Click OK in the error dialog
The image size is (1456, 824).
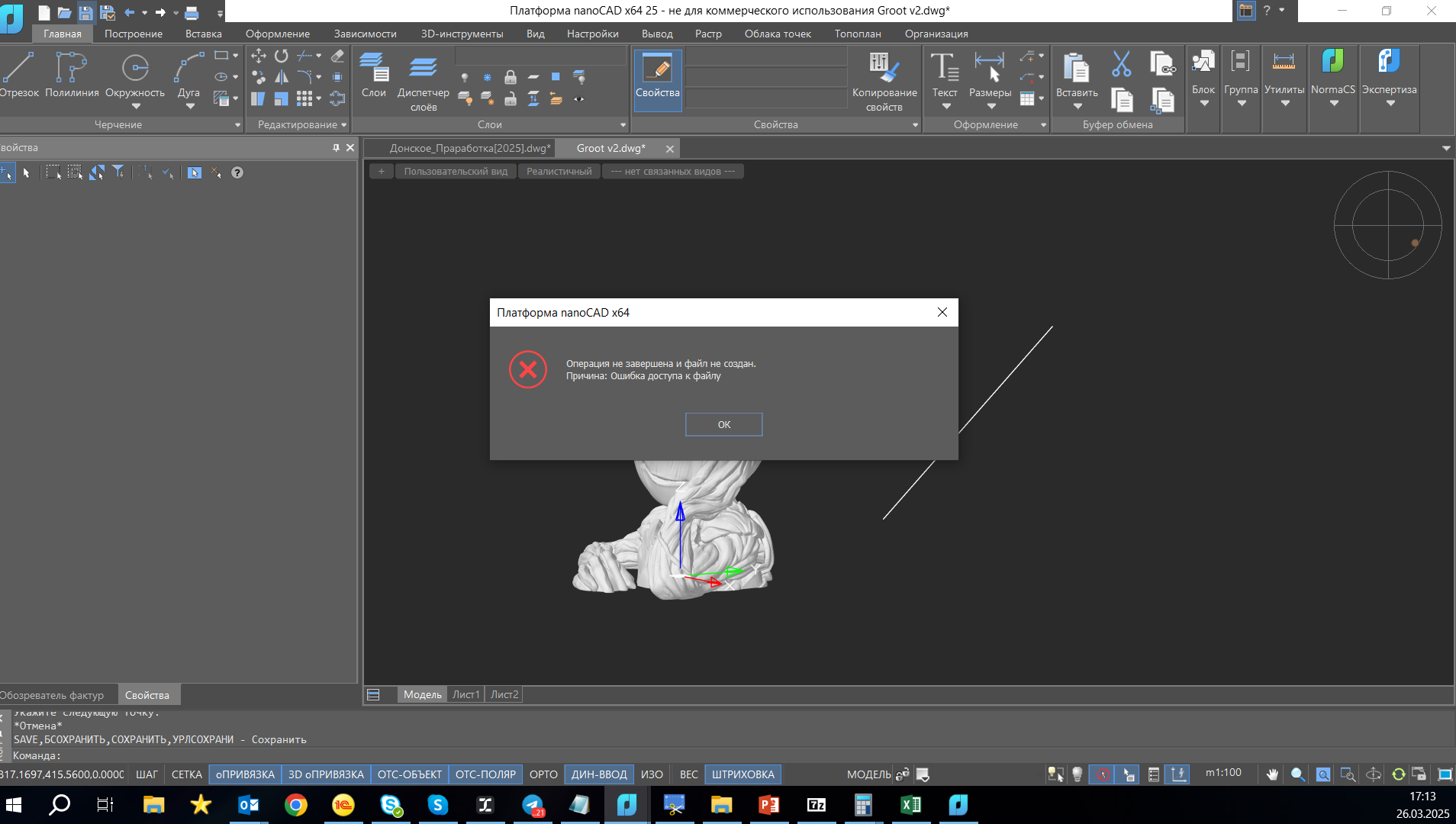point(723,425)
